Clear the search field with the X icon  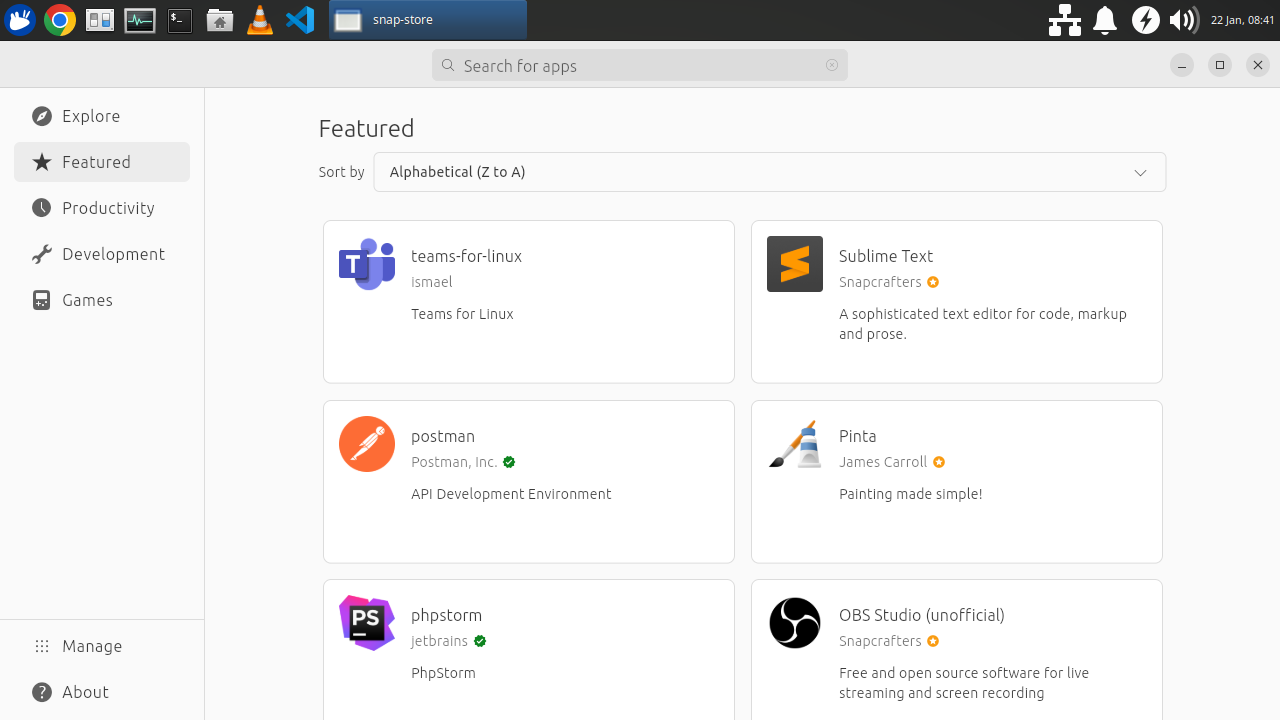[832, 65]
